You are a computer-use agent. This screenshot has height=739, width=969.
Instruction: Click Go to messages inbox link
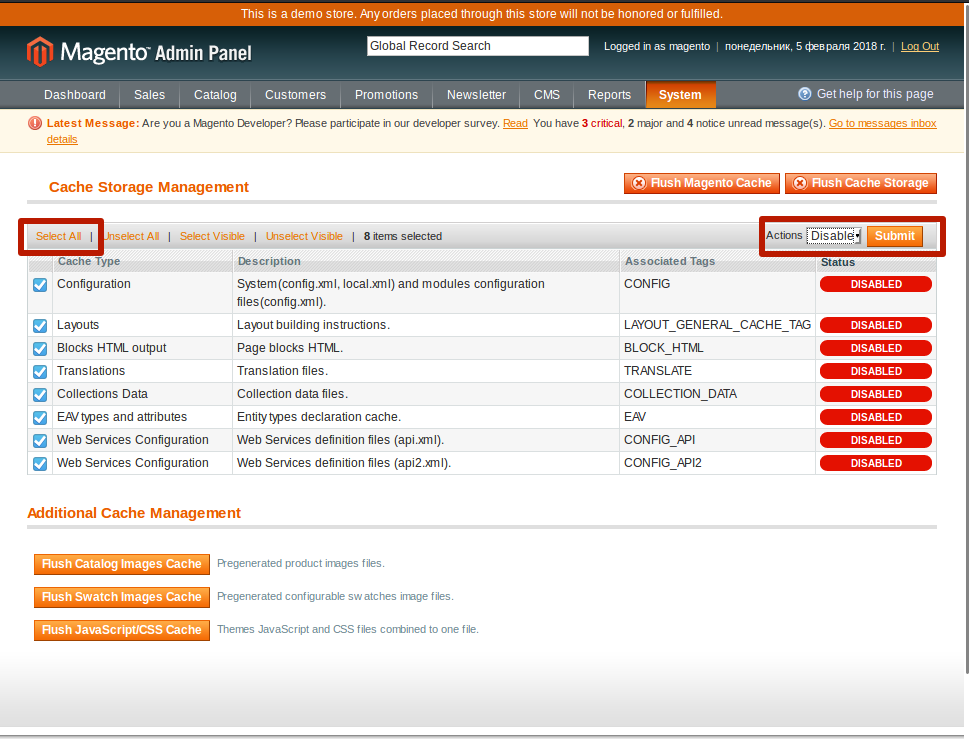pyautogui.click(x=882, y=123)
